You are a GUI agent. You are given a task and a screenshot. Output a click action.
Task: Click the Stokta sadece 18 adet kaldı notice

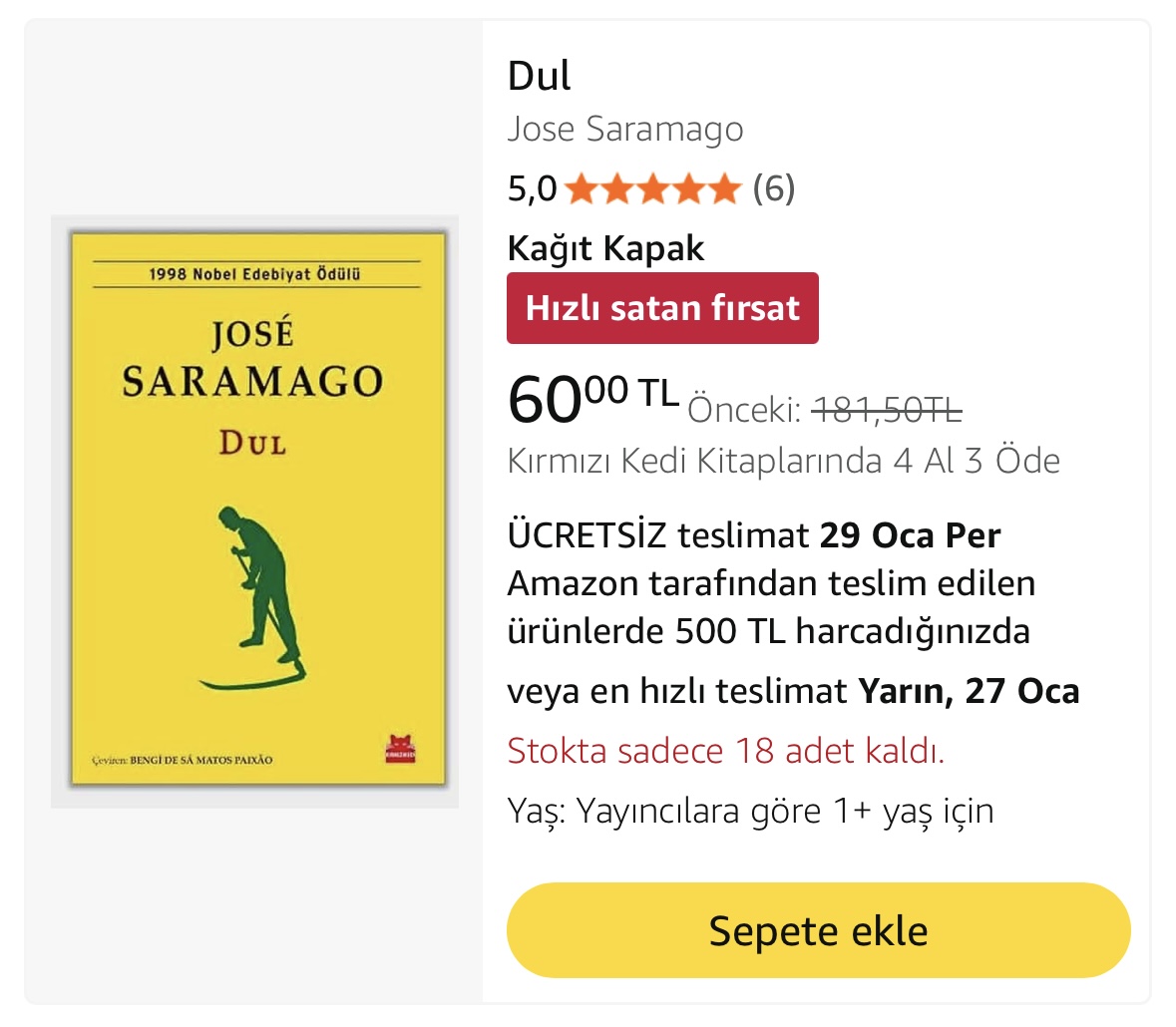[x=725, y=751]
